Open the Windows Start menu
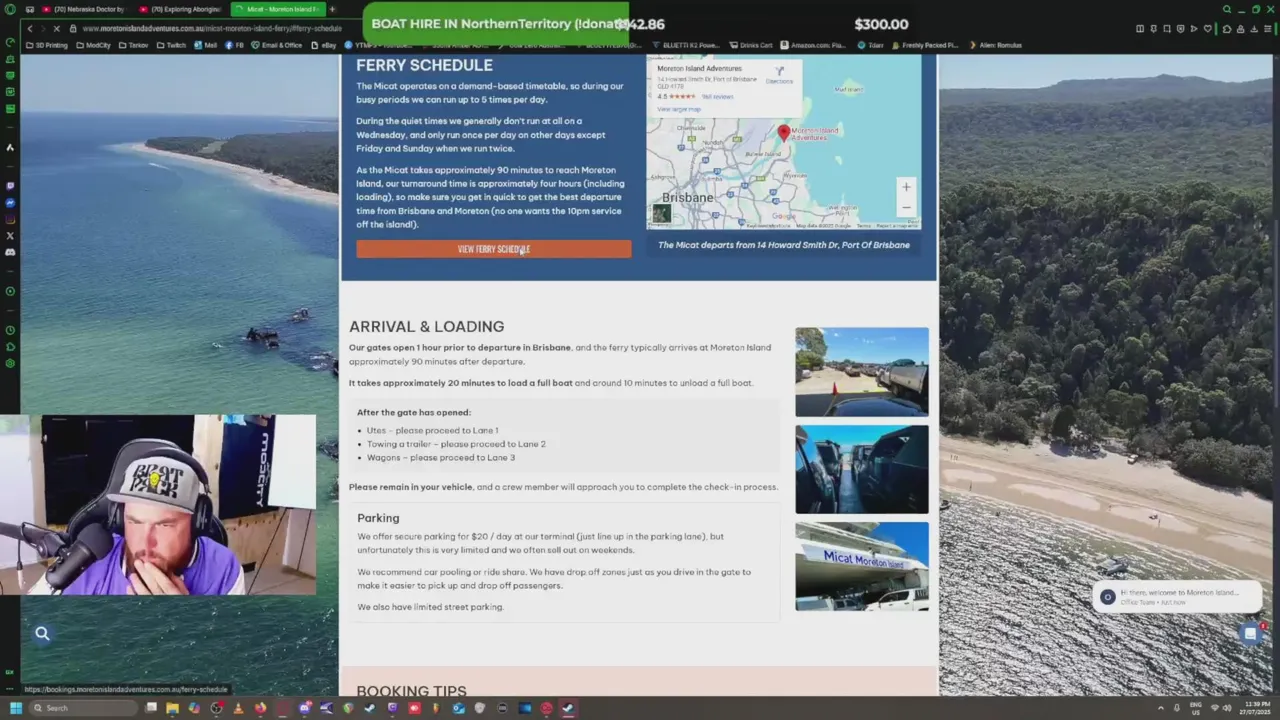This screenshot has width=1280, height=720. (x=15, y=708)
